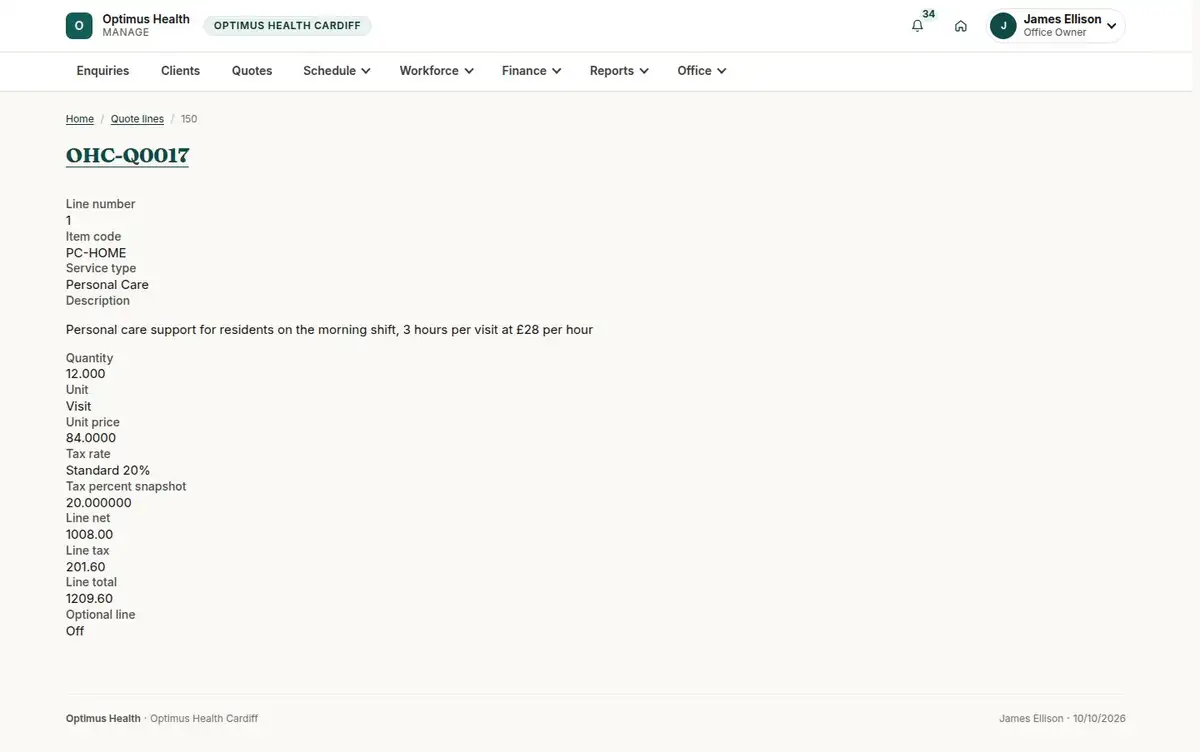Click the Optional line Off value
1200x752 pixels.
pyautogui.click(x=75, y=631)
